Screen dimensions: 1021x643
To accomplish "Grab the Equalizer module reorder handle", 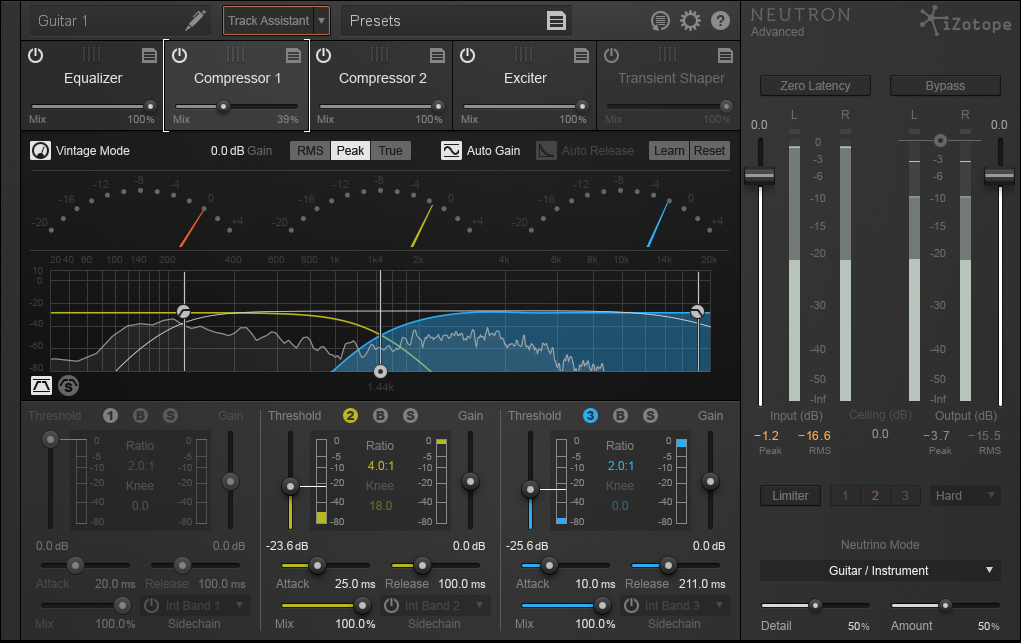I will pyautogui.click(x=92, y=54).
